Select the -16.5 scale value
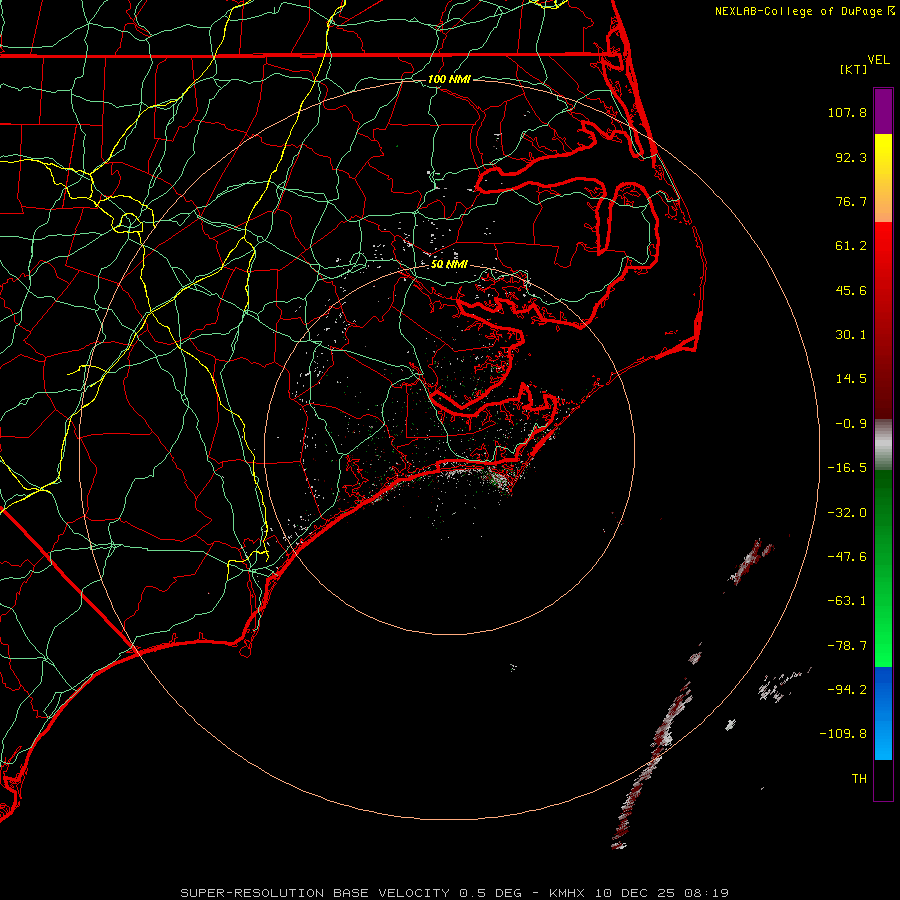 tap(847, 468)
